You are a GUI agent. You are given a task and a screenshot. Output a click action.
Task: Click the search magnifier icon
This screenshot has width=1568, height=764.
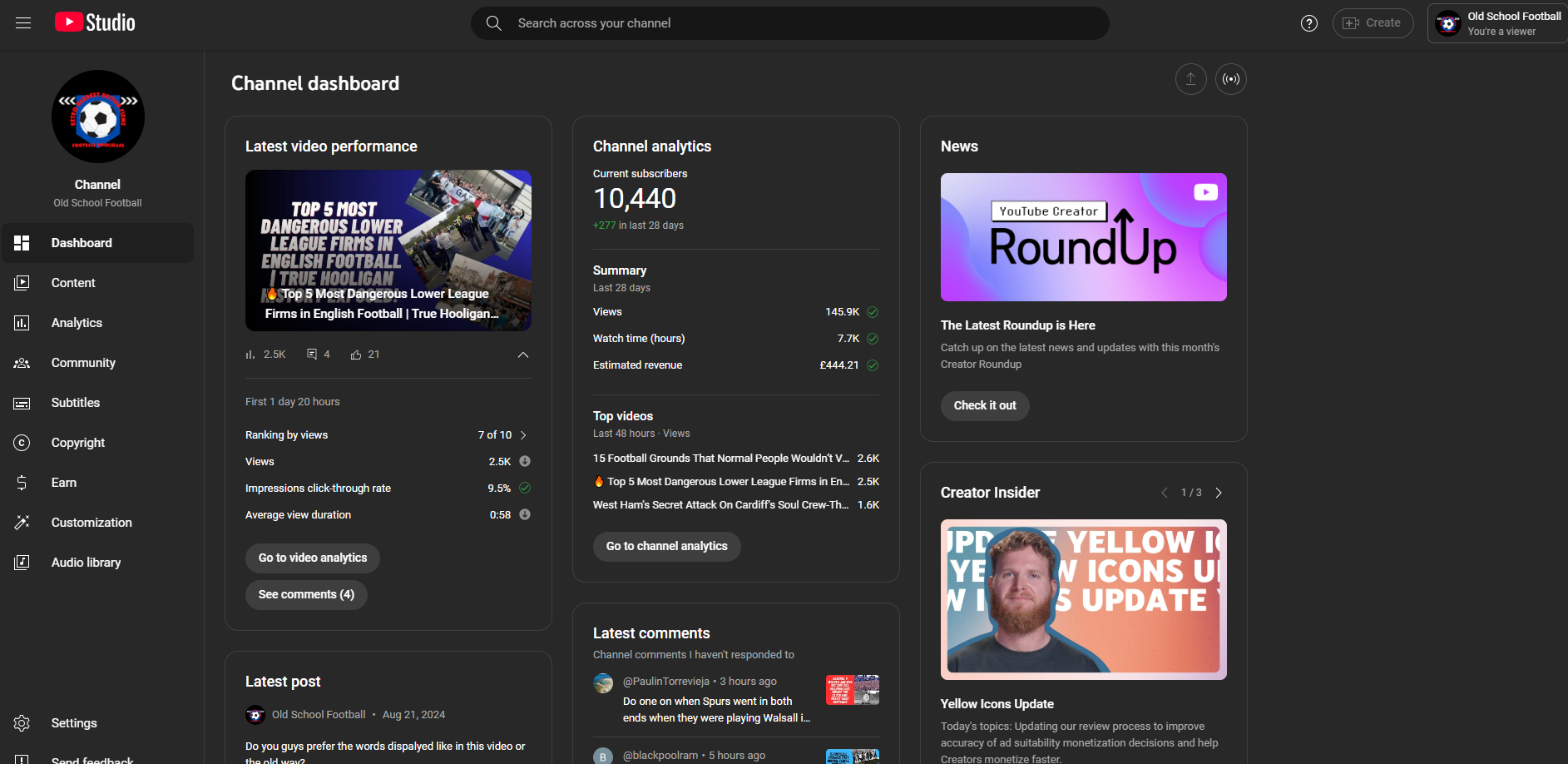pos(494,23)
